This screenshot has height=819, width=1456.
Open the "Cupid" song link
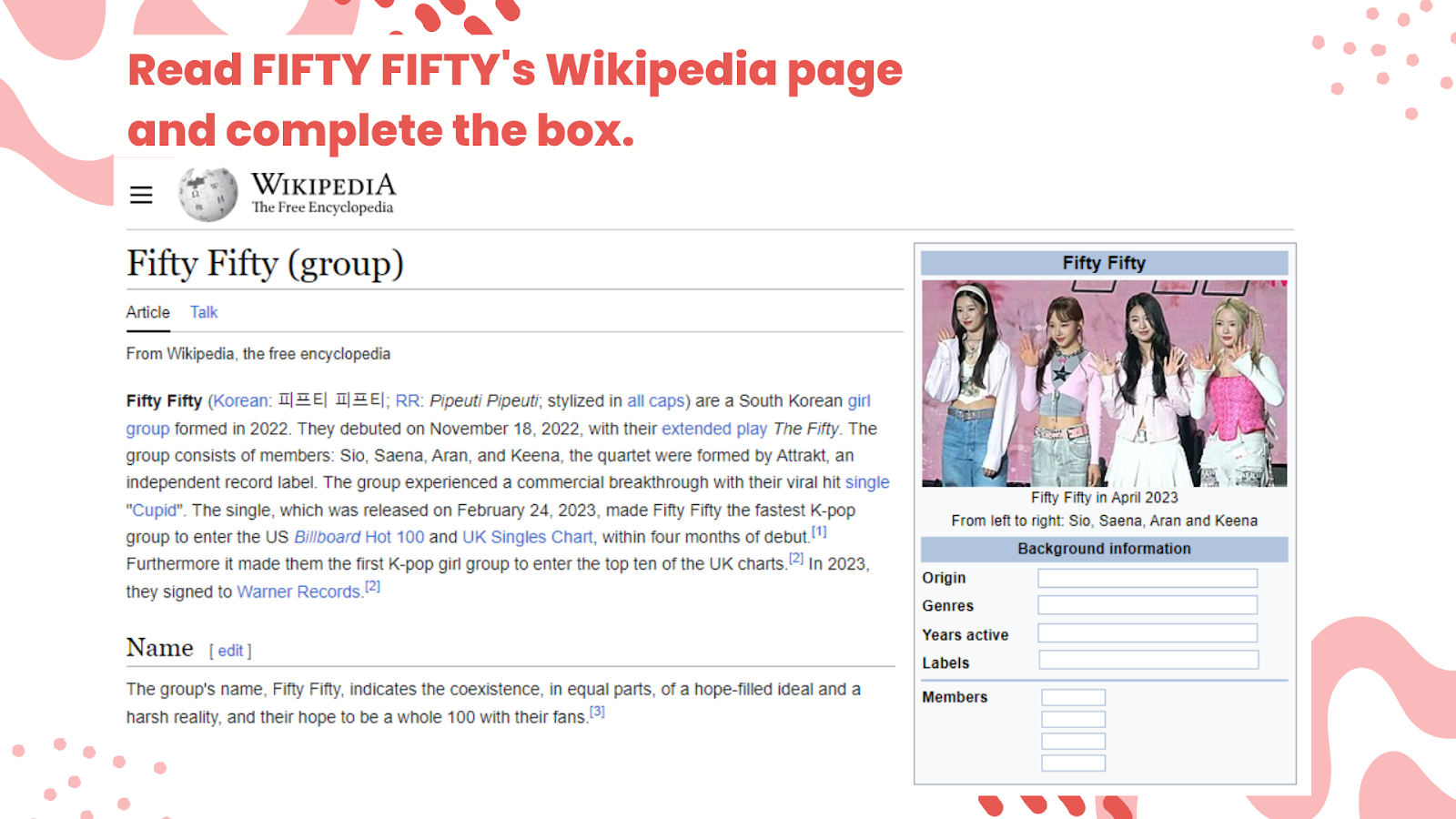[x=155, y=510]
